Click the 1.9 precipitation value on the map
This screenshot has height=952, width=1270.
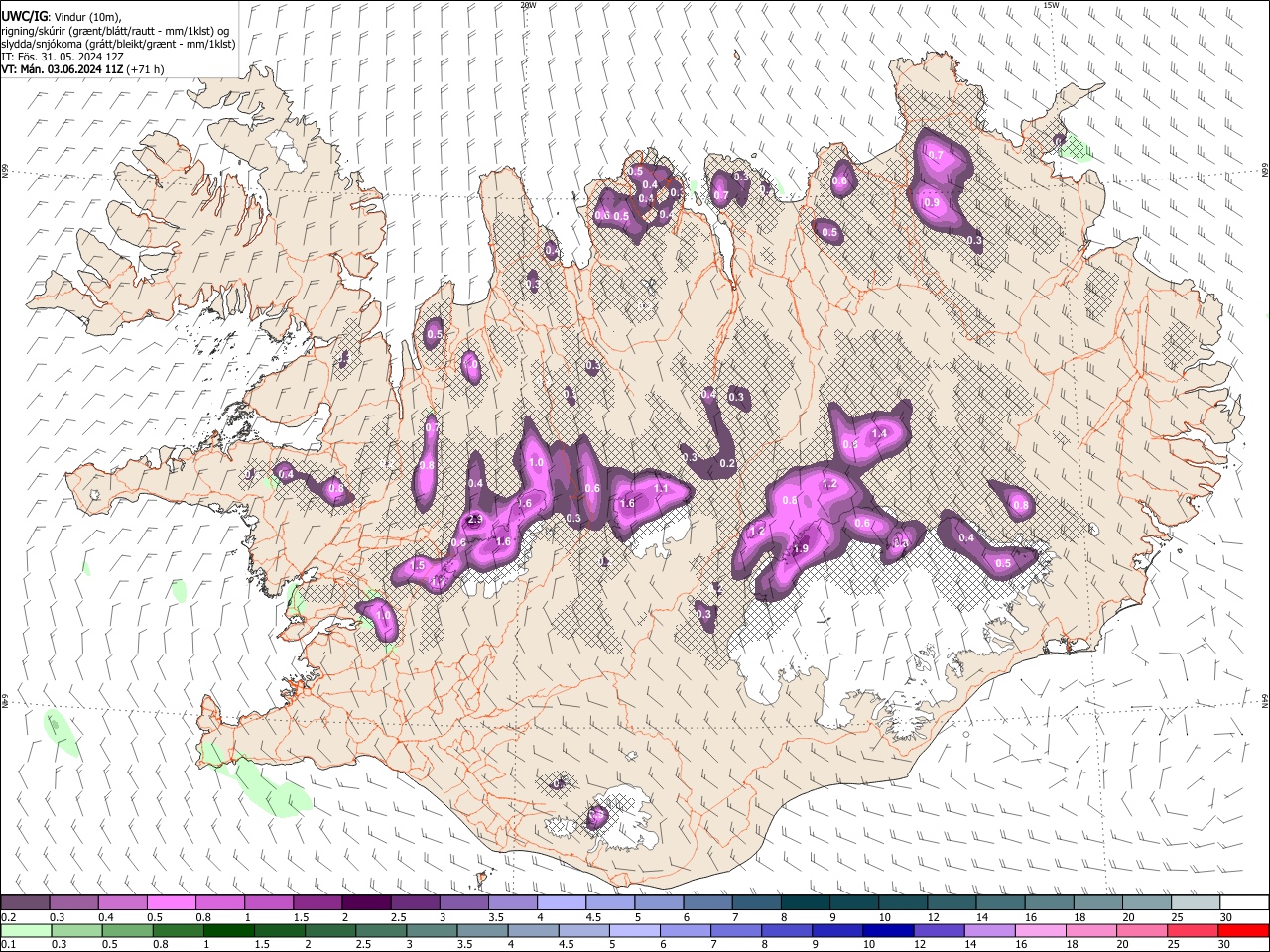click(802, 549)
